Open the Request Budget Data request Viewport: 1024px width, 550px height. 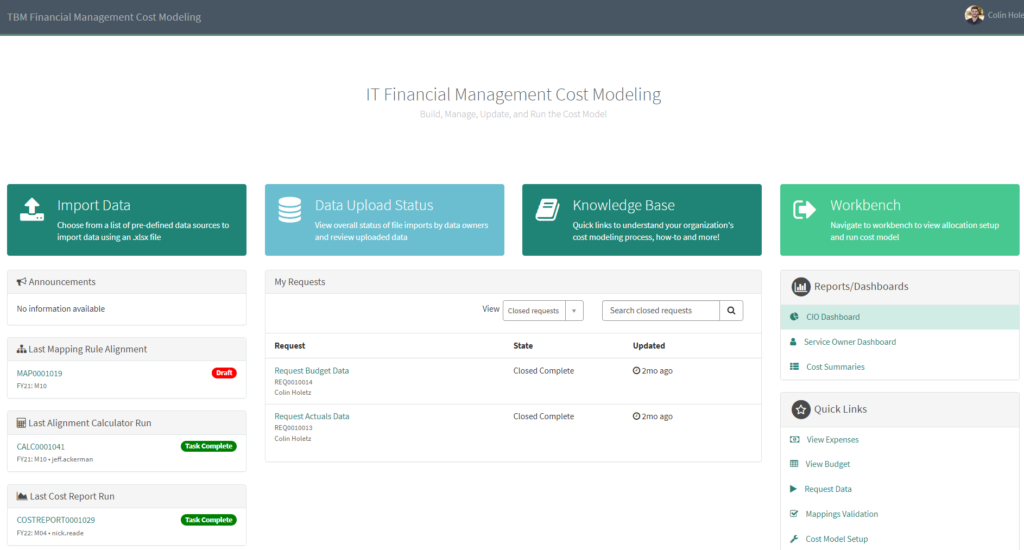coord(312,371)
